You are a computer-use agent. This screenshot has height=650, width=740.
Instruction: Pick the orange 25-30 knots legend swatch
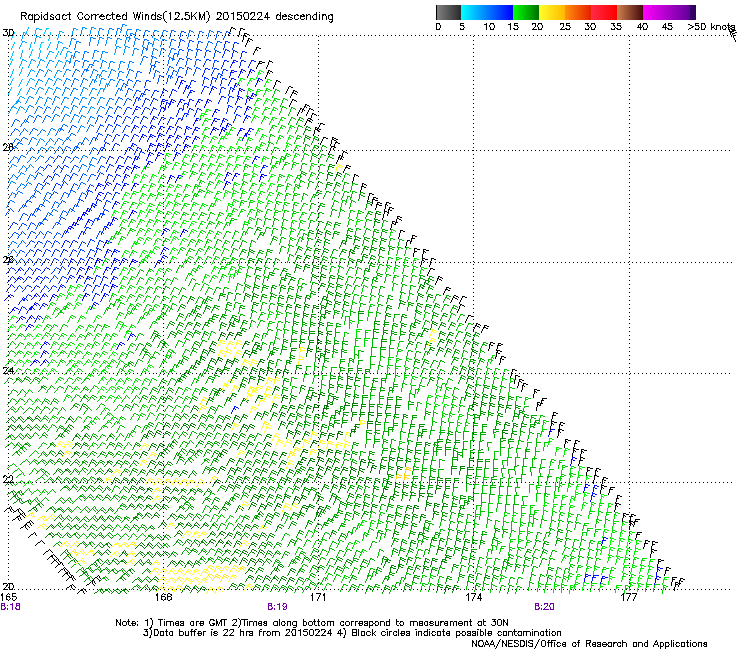tap(578, 13)
